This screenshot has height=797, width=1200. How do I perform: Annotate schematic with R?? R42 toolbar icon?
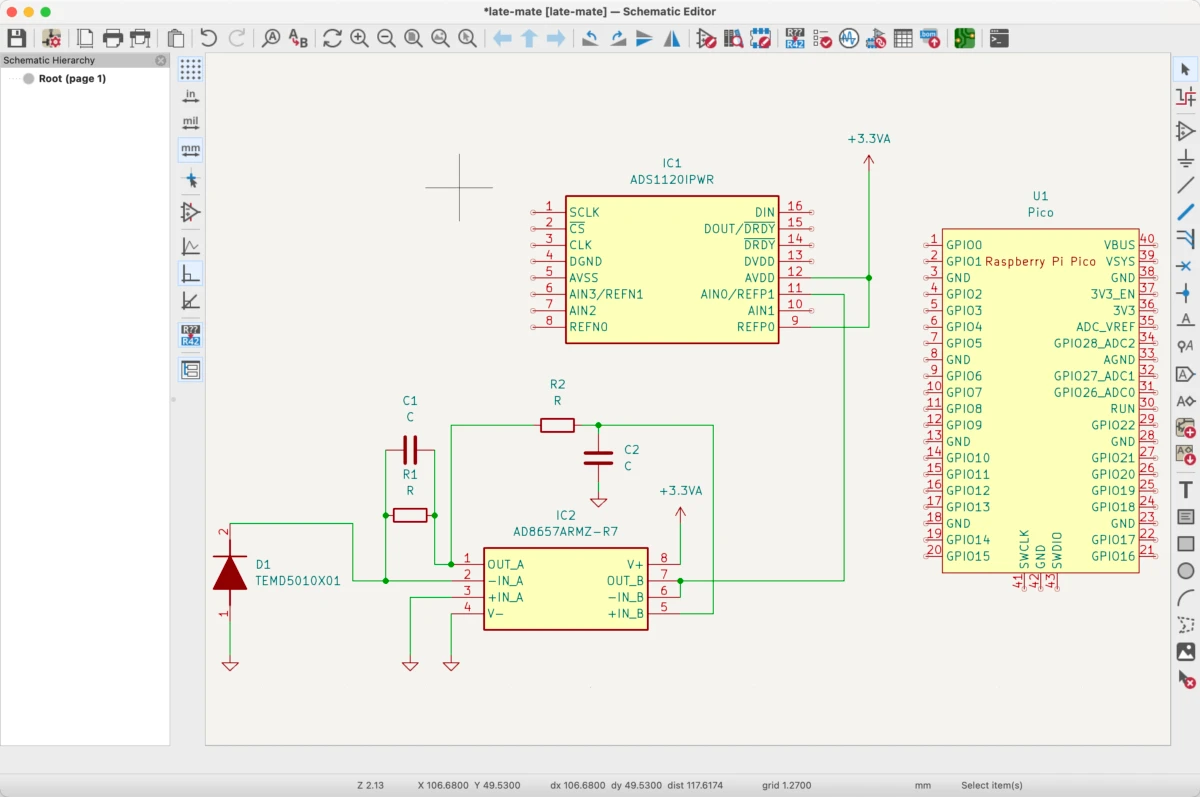(x=795, y=38)
